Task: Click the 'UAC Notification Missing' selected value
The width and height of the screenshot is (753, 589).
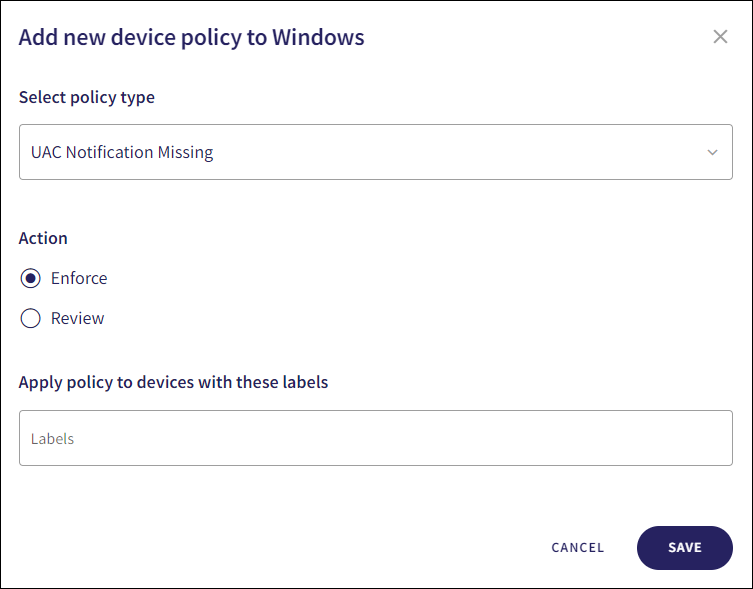Action: (122, 153)
